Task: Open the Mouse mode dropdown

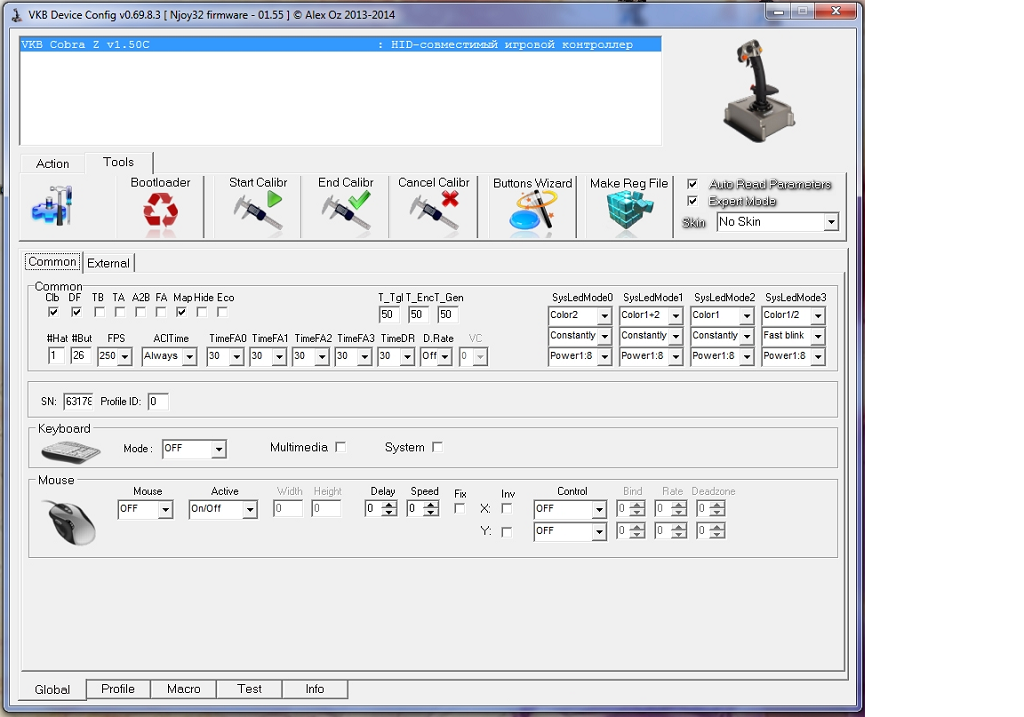Action: pyautogui.click(x=166, y=509)
